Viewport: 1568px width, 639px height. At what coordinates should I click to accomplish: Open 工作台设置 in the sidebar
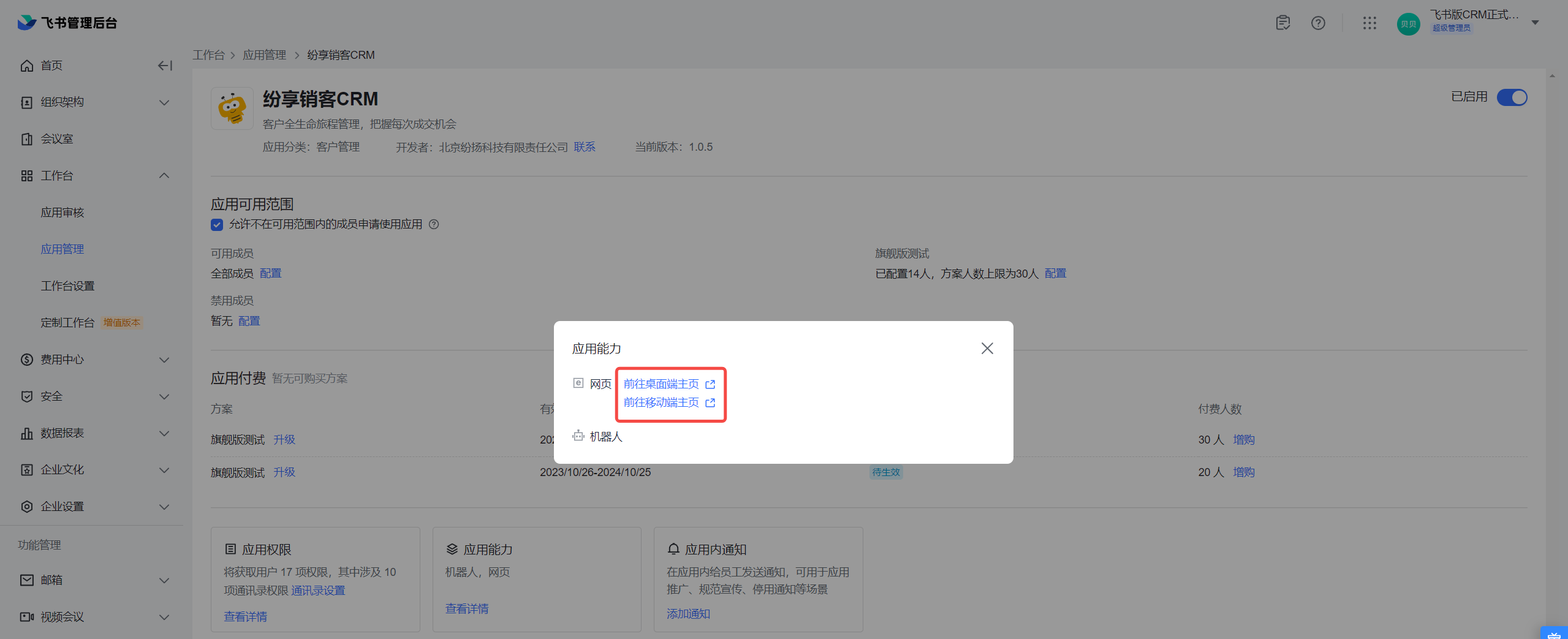[68, 286]
